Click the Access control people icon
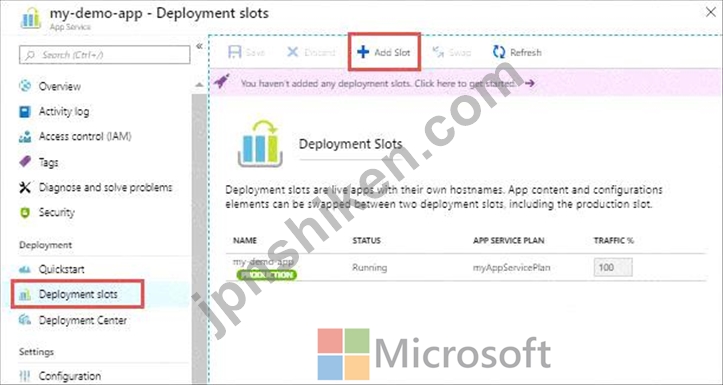The image size is (723, 385). pyautogui.click(x=25, y=136)
